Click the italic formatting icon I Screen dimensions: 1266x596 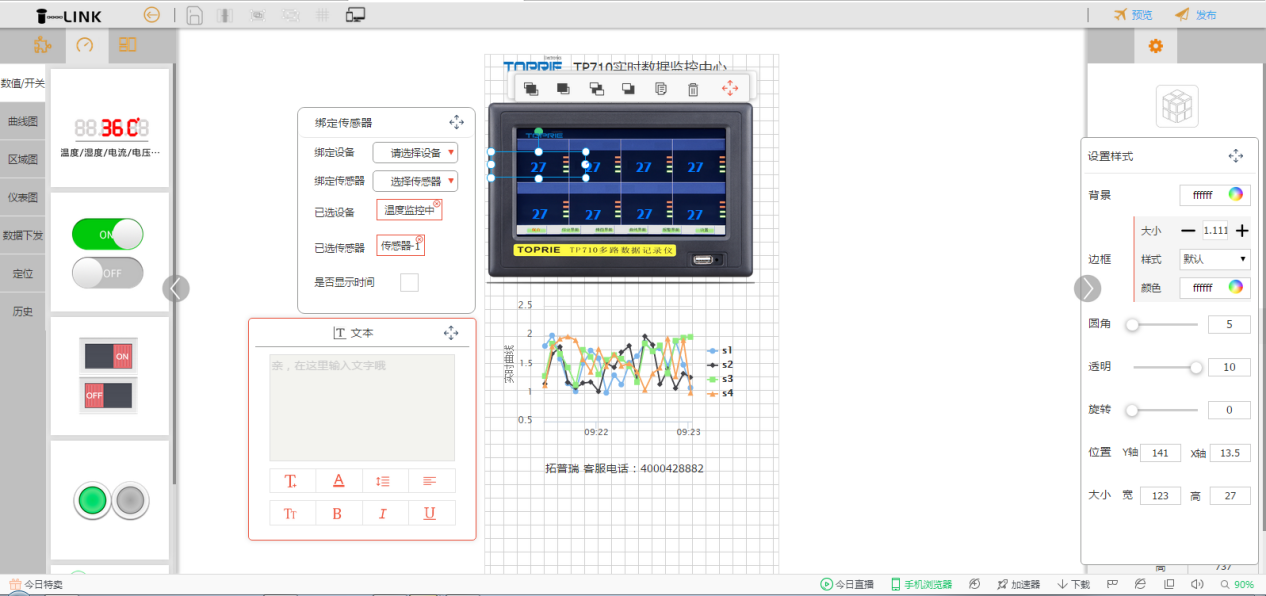[x=384, y=512]
